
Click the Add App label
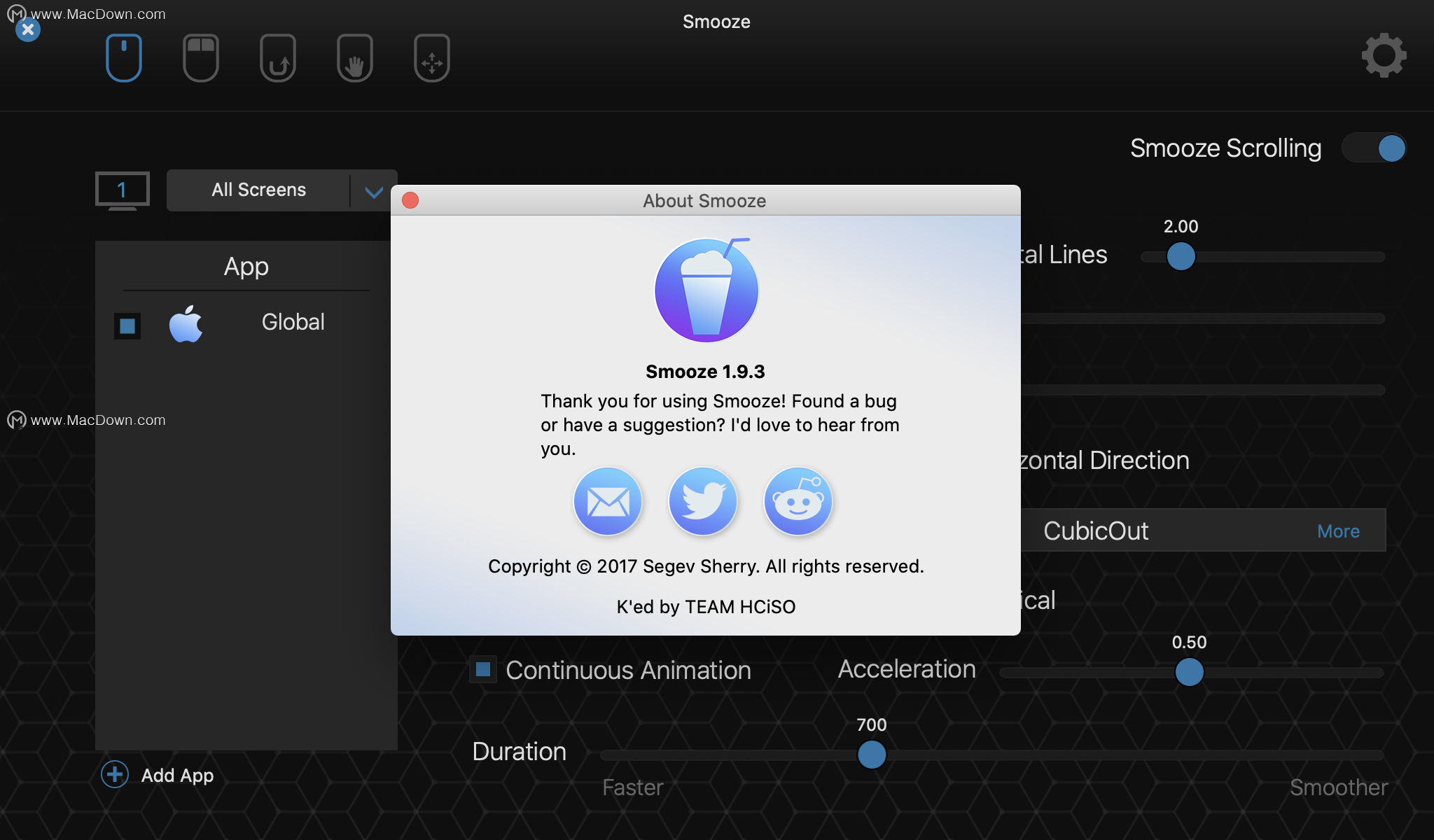click(178, 776)
